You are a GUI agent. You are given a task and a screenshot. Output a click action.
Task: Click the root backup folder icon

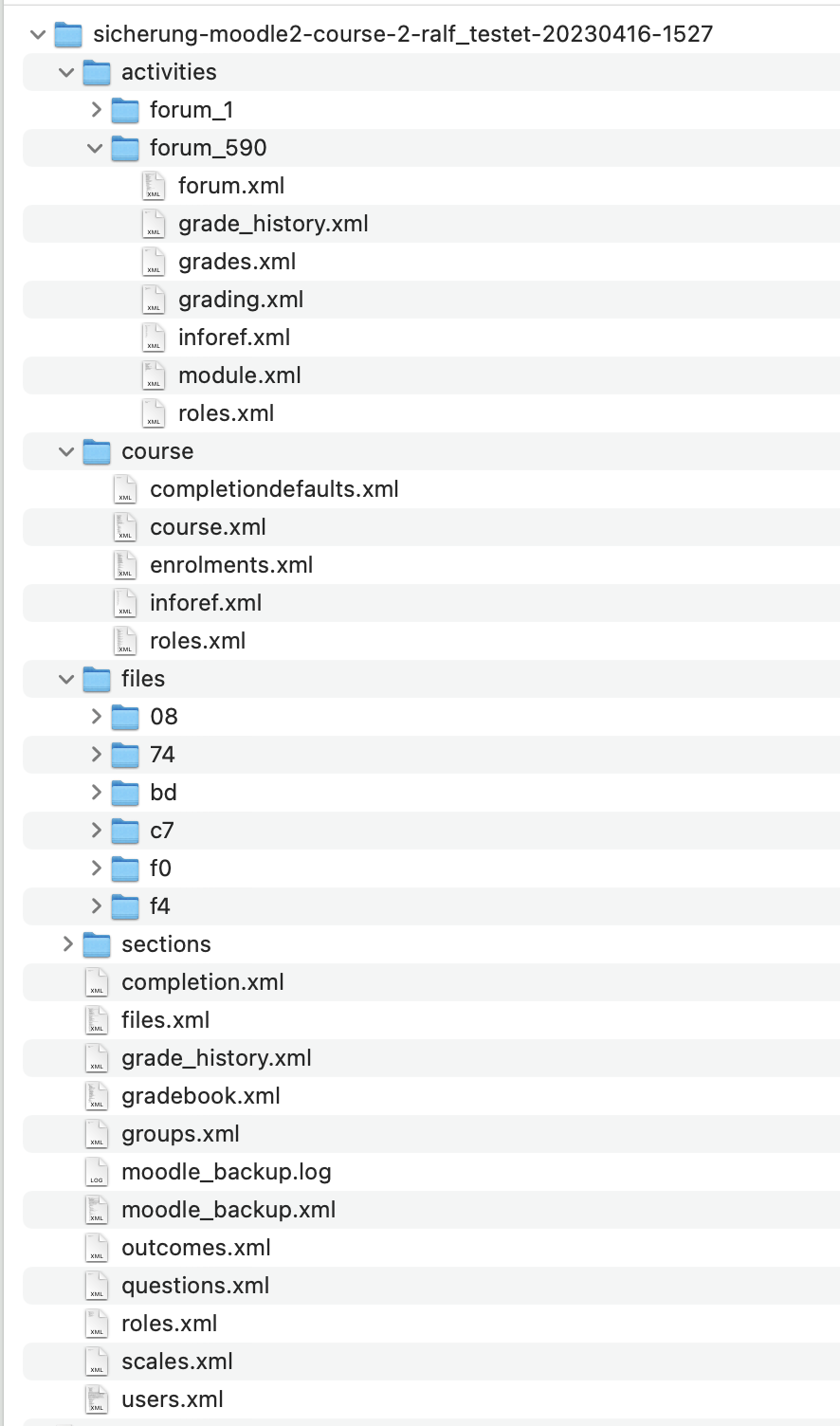click(68, 34)
